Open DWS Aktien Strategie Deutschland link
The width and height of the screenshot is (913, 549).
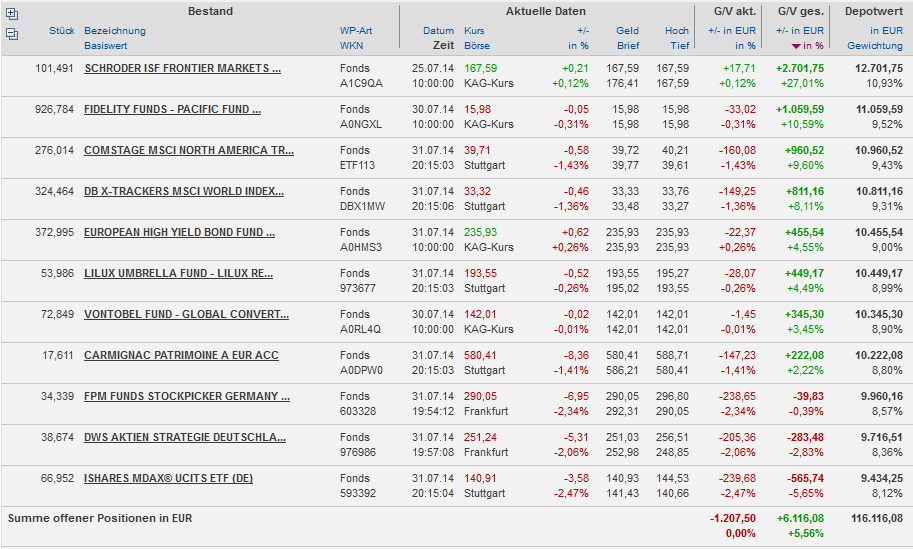tap(184, 437)
